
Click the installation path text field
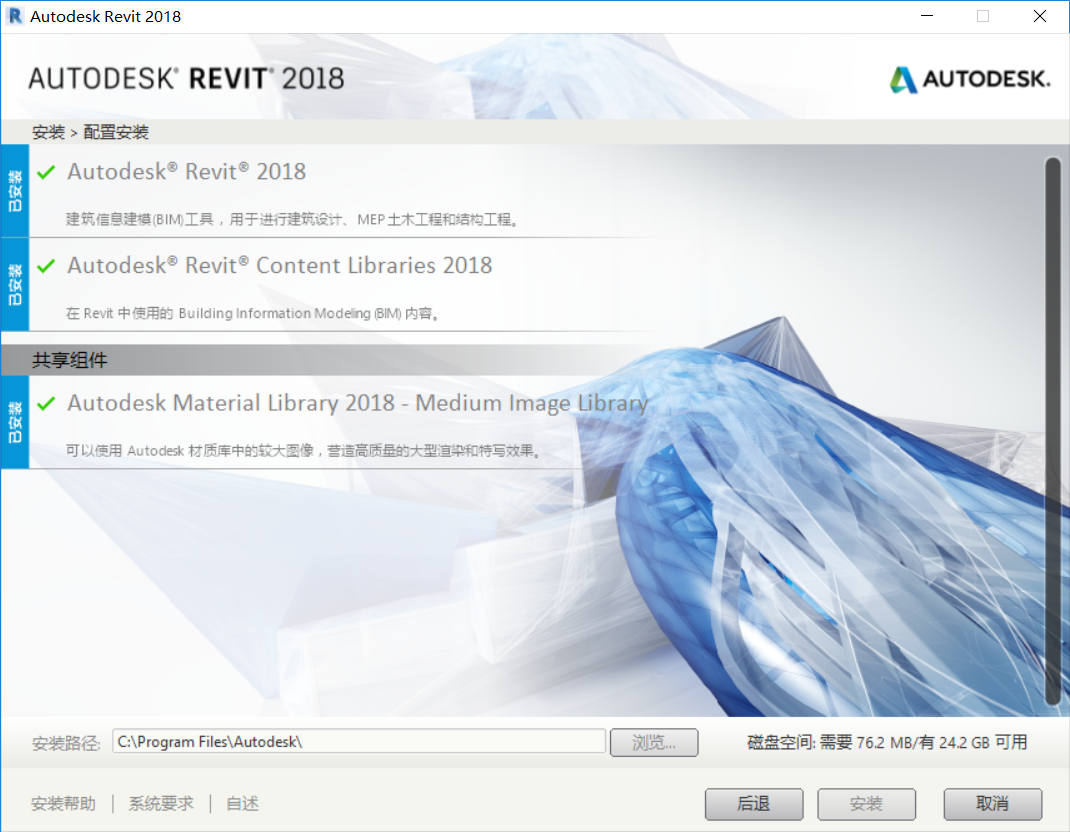point(360,742)
